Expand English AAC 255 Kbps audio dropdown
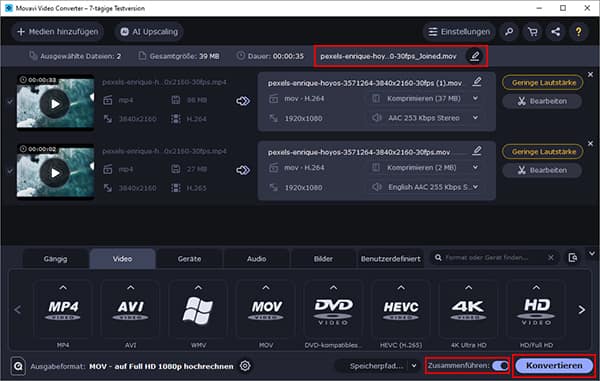Screen dimensions: 600x381 (x=475, y=187)
